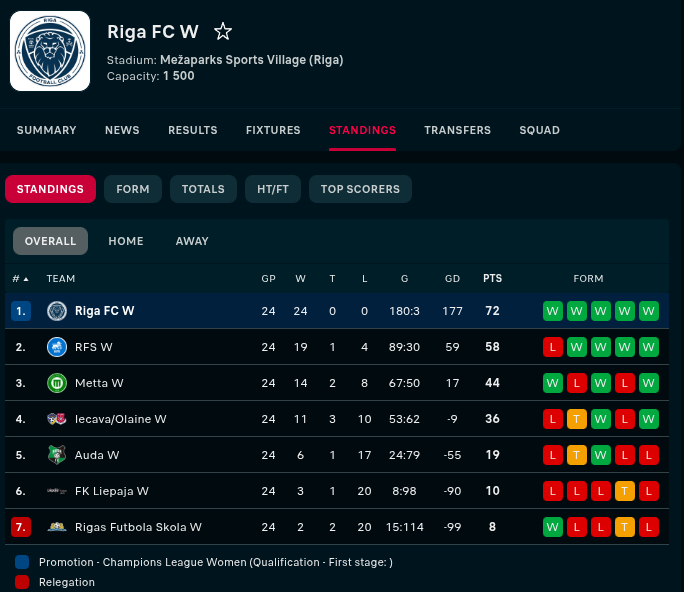This screenshot has width=684, height=592.
Task: Click the Riga FC W lion crest logo
Action: pos(50,51)
